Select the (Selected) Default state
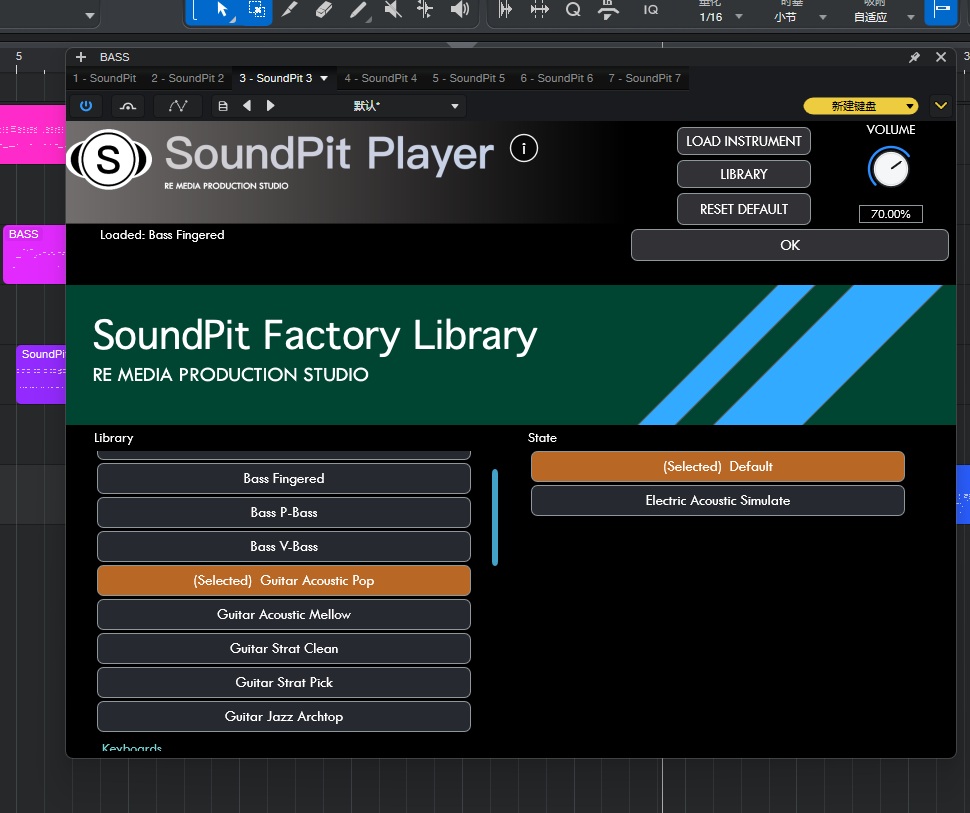 pyautogui.click(x=718, y=467)
